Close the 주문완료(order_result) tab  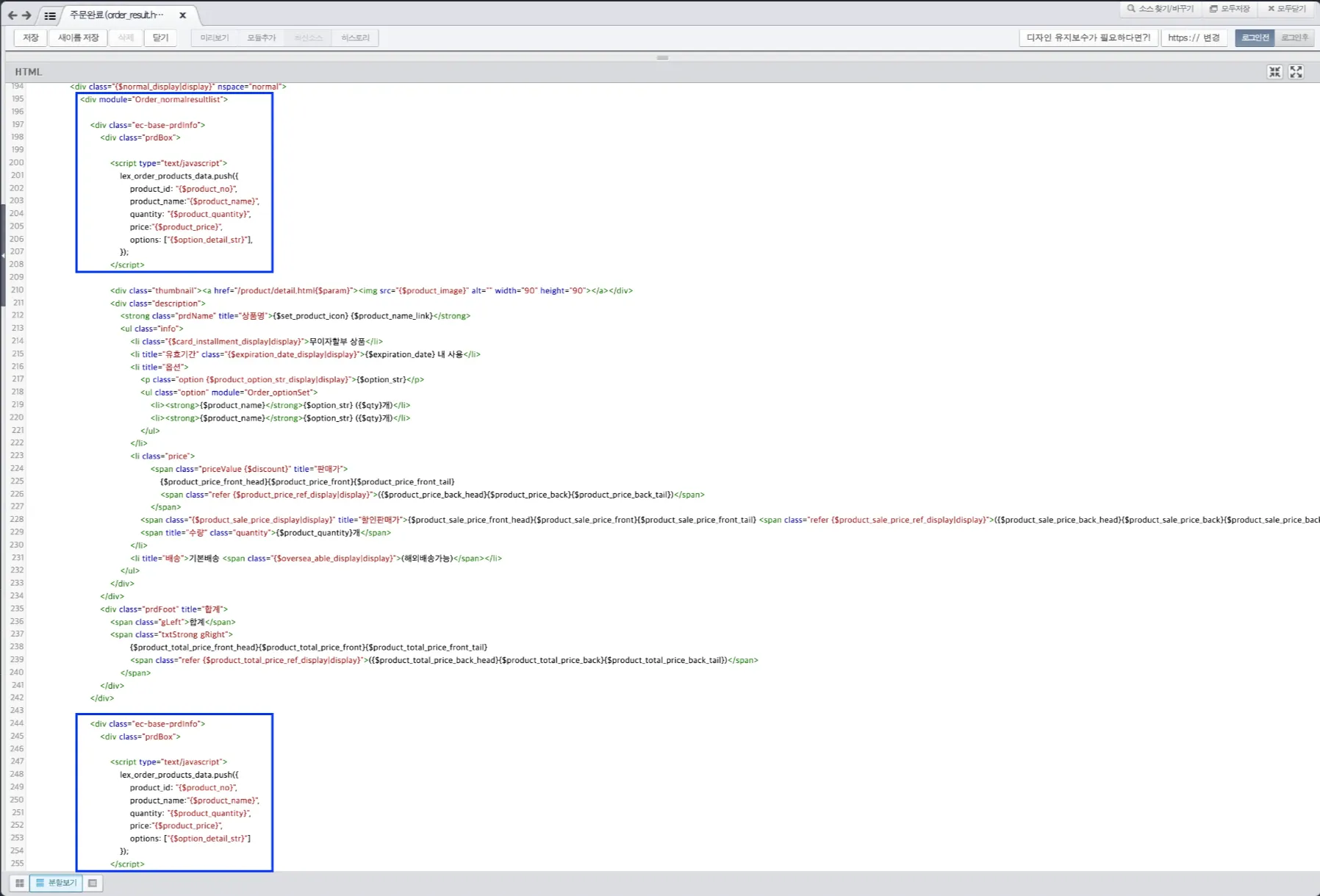coord(182,15)
